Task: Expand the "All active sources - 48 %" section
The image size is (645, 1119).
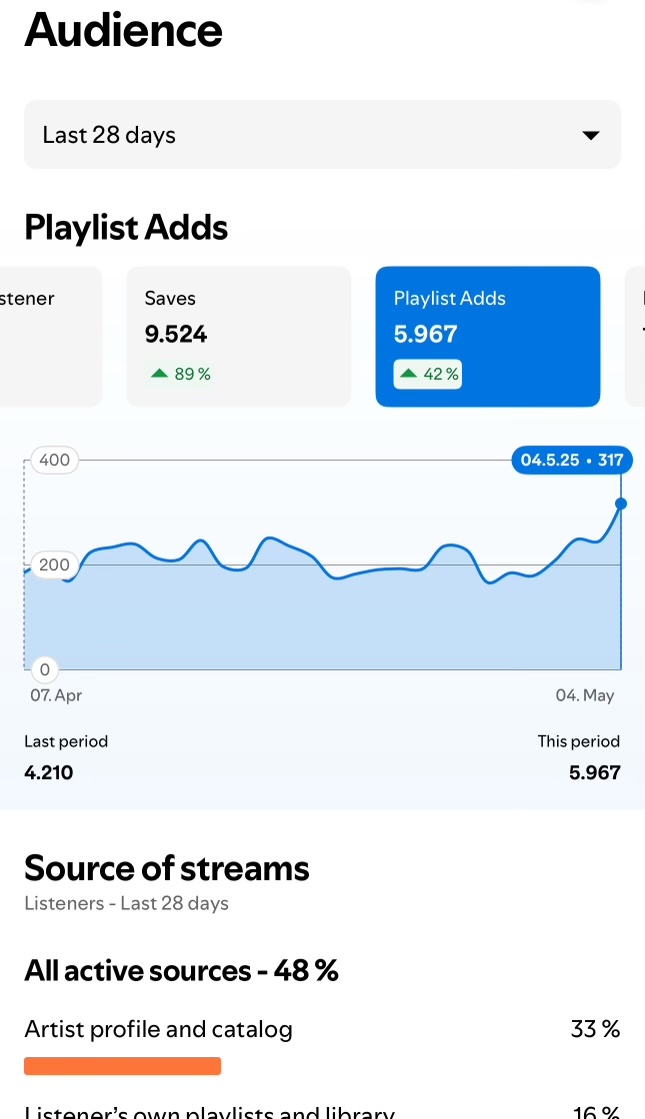Action: point(181,971)
